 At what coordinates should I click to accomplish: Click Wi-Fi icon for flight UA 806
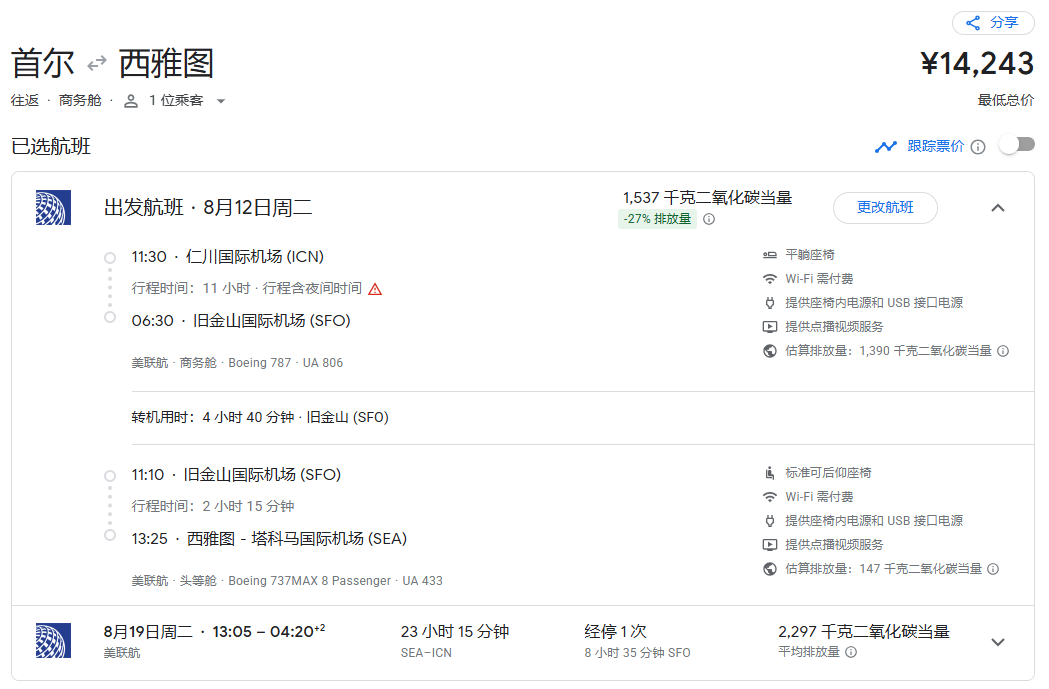click(770, 279)
